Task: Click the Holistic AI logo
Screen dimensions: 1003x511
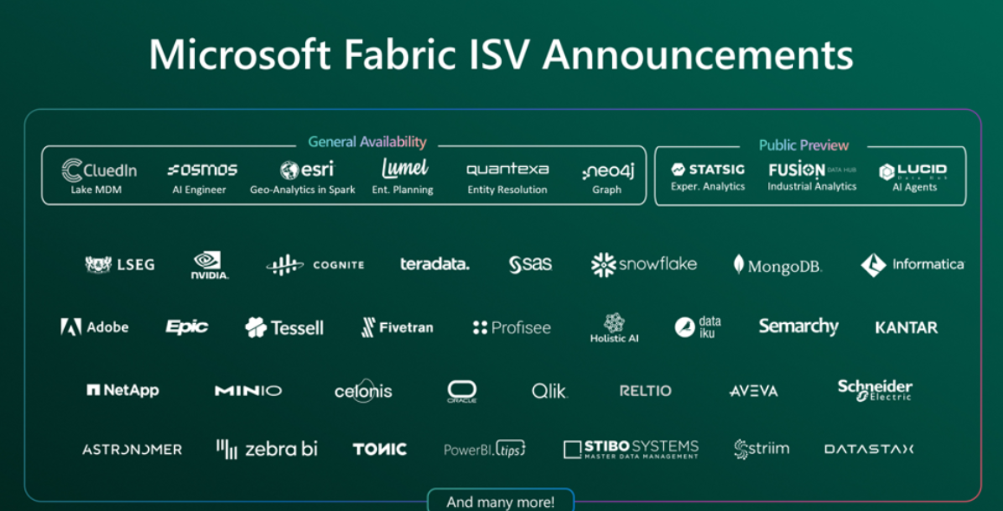Action: (x=614, y=327)
